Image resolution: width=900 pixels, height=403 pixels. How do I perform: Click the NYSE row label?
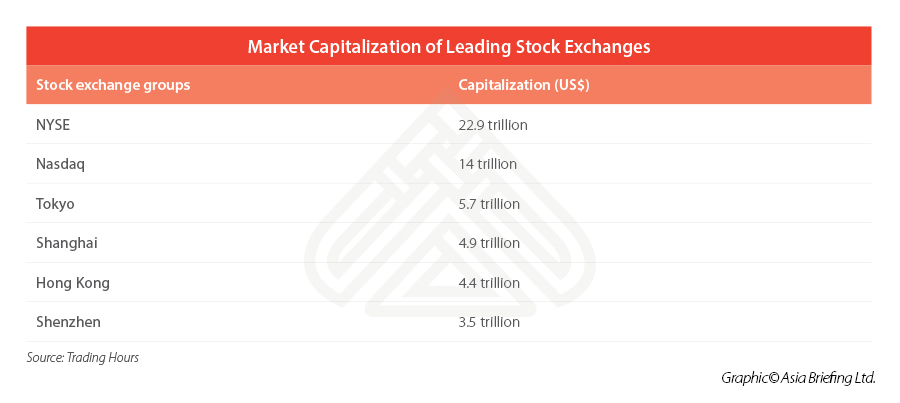[x=53, y=125]
